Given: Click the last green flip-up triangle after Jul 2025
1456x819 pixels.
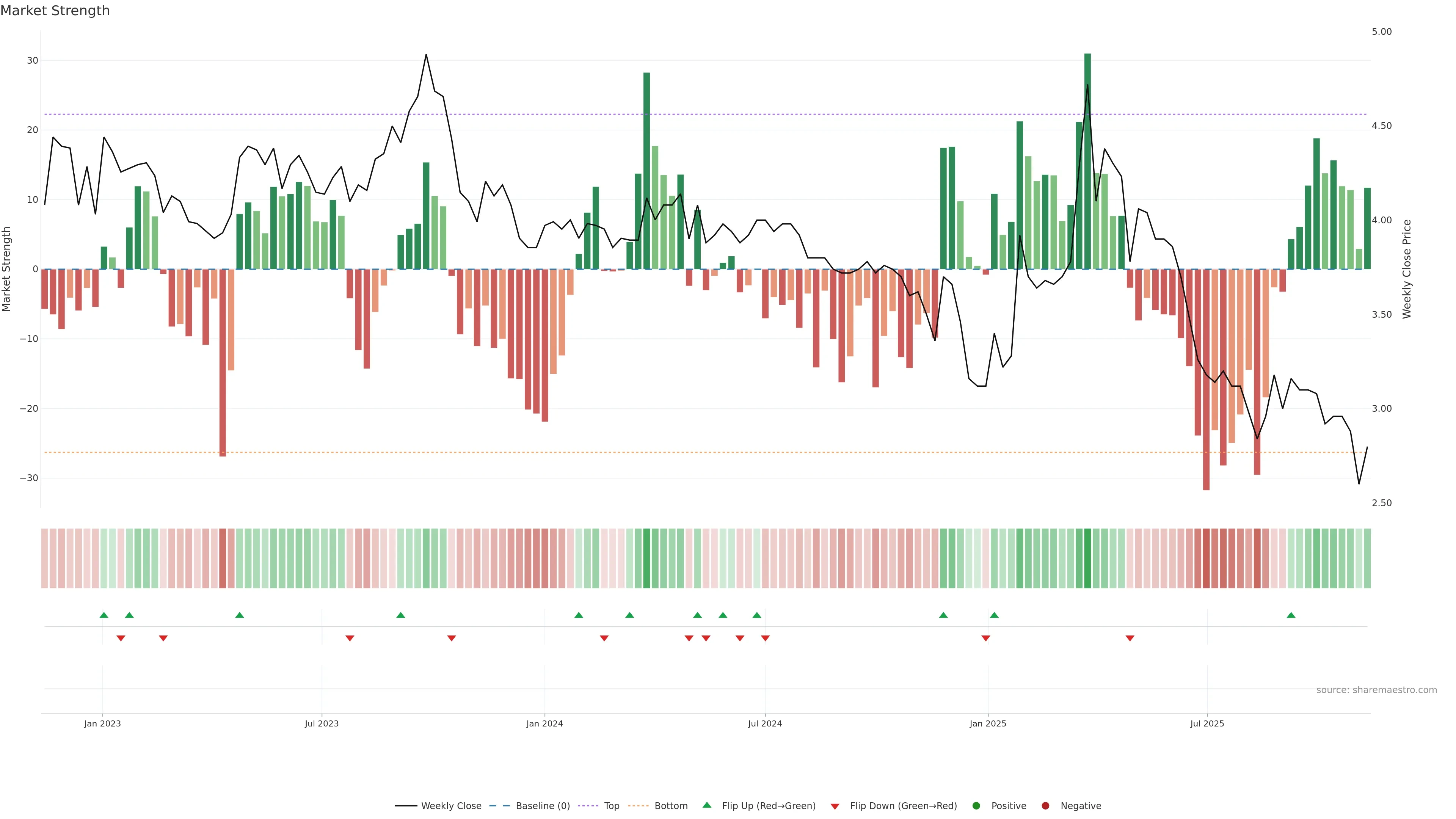Looking at the screenshot, I should pos(1291,615).
